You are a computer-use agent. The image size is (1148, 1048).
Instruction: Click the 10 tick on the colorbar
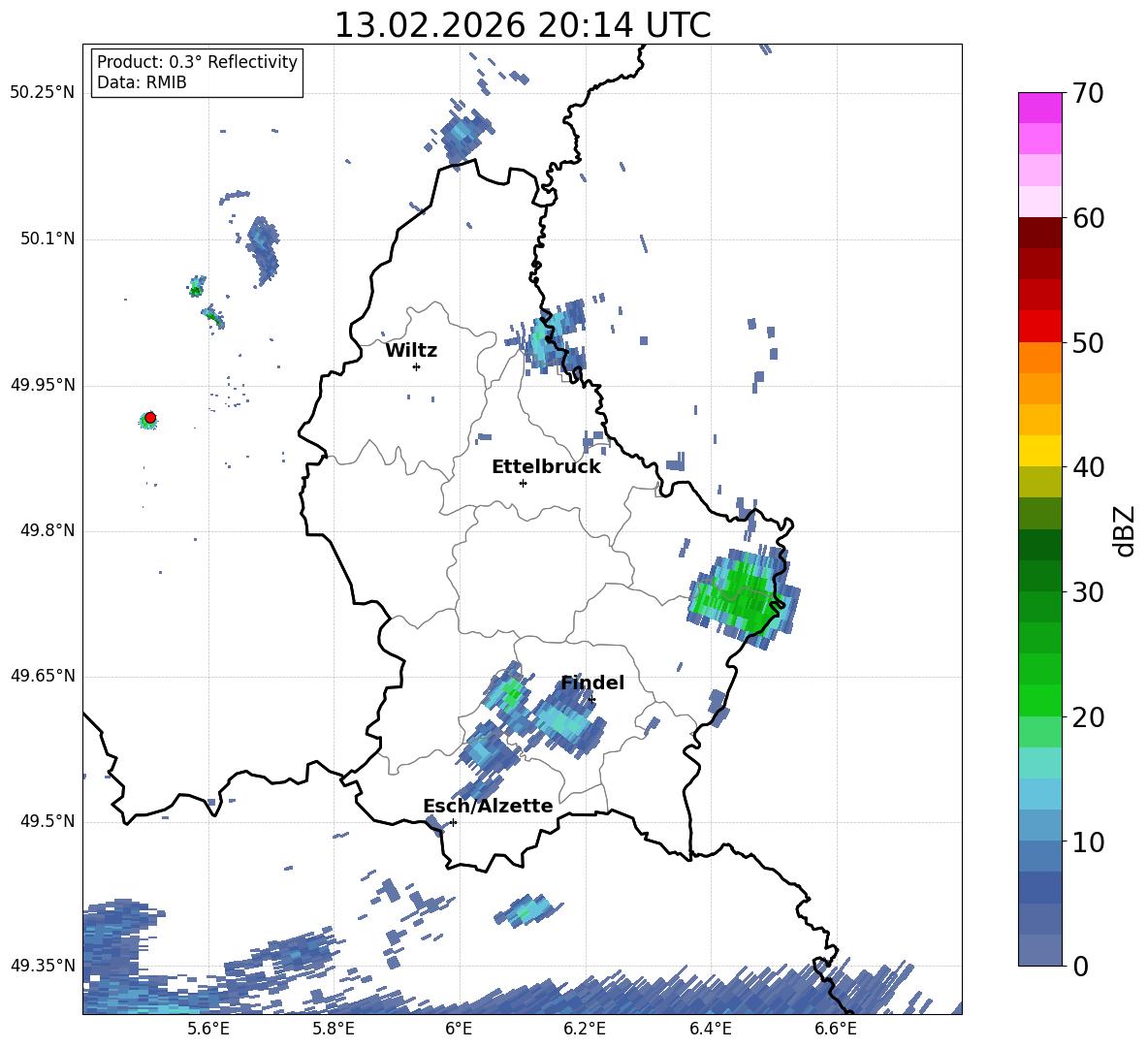(1087, 842)
